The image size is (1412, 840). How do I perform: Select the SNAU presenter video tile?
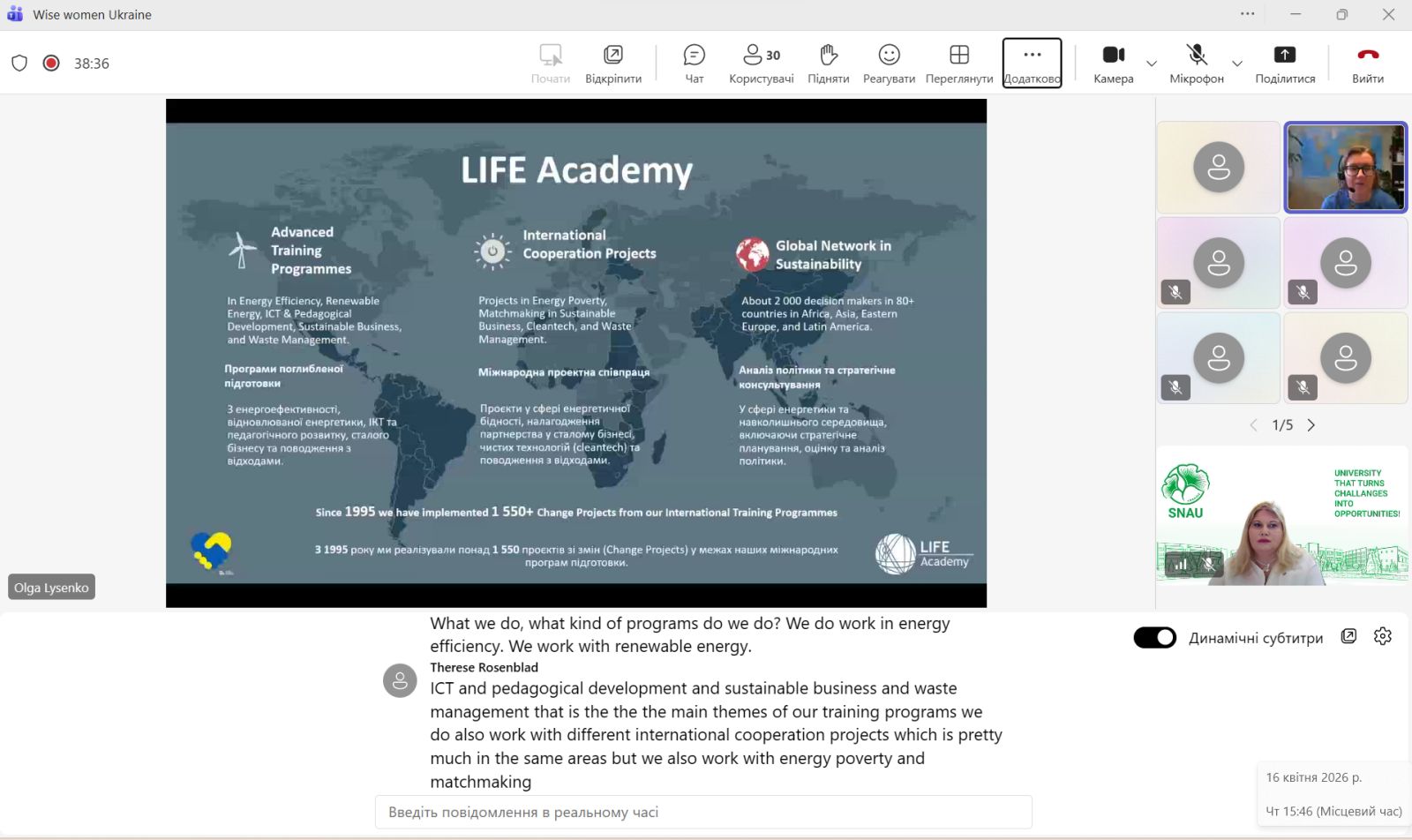(x=1281, y=516)
